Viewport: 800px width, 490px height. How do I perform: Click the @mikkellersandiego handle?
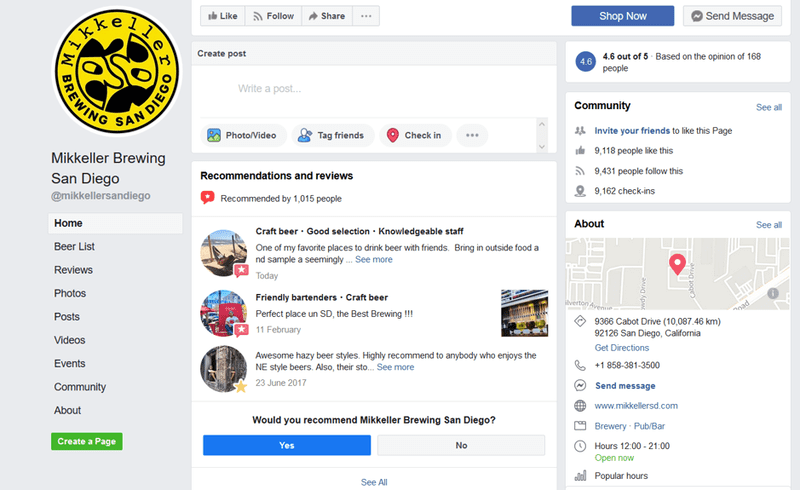[101, 196]
